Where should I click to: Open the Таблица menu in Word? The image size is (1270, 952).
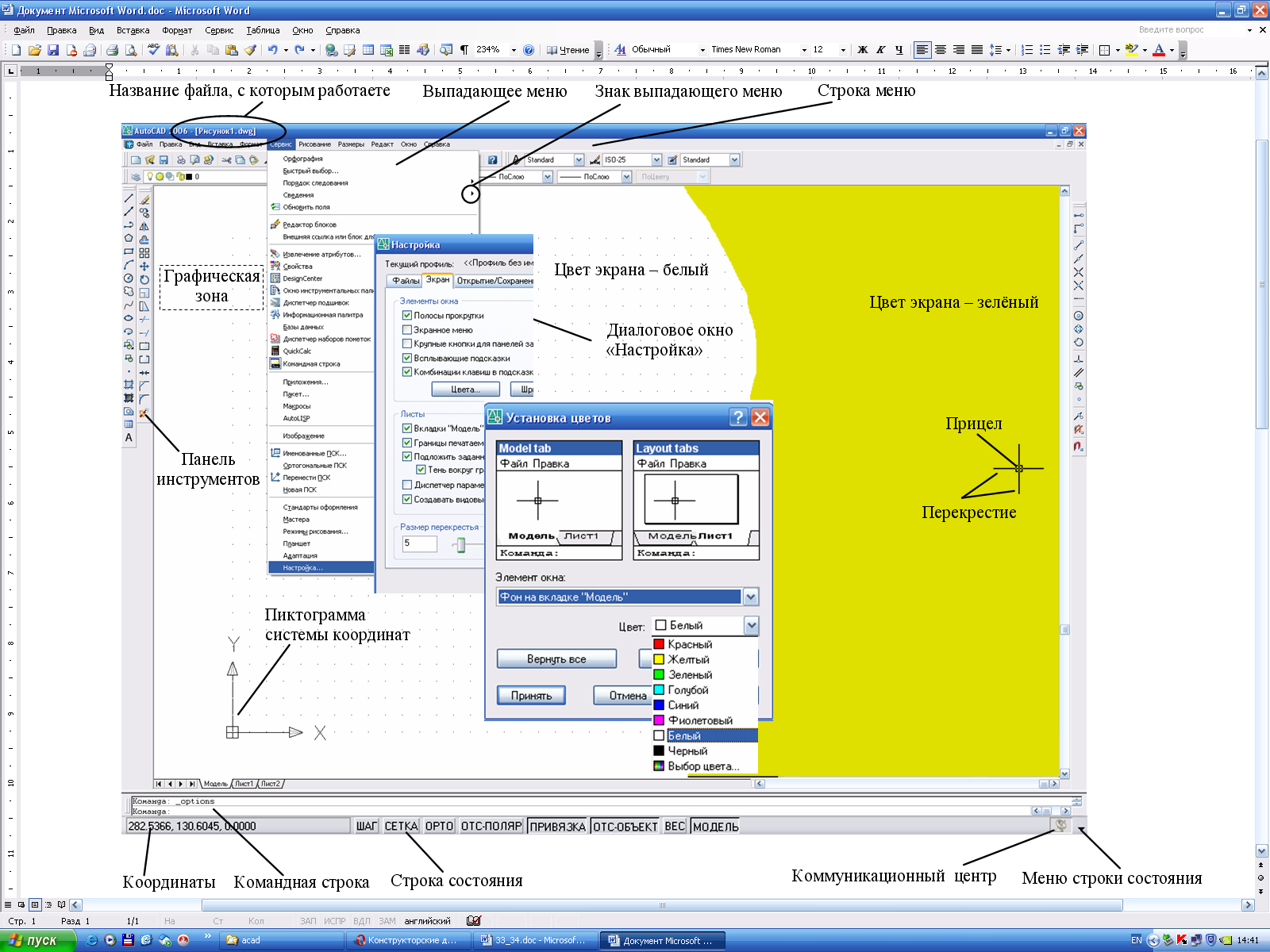pos(263,30)
